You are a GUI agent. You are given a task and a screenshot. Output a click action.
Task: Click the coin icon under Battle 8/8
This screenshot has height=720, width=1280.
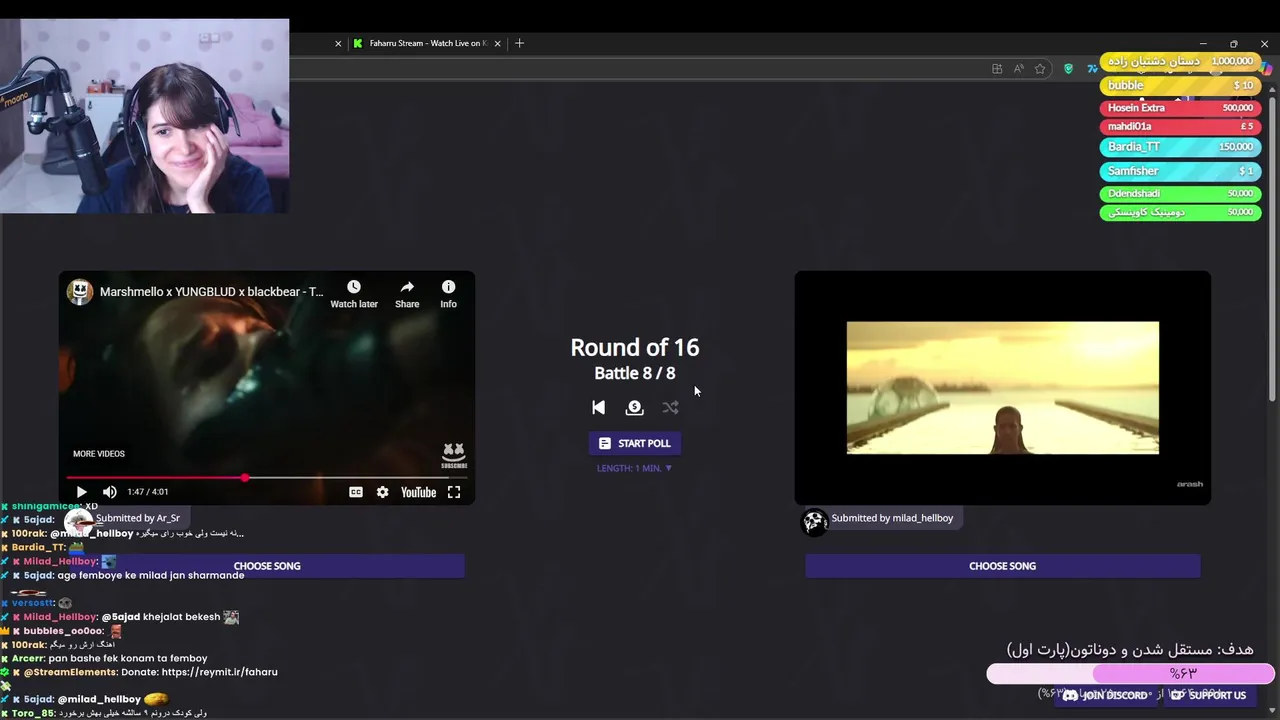(x=634, y=407)
